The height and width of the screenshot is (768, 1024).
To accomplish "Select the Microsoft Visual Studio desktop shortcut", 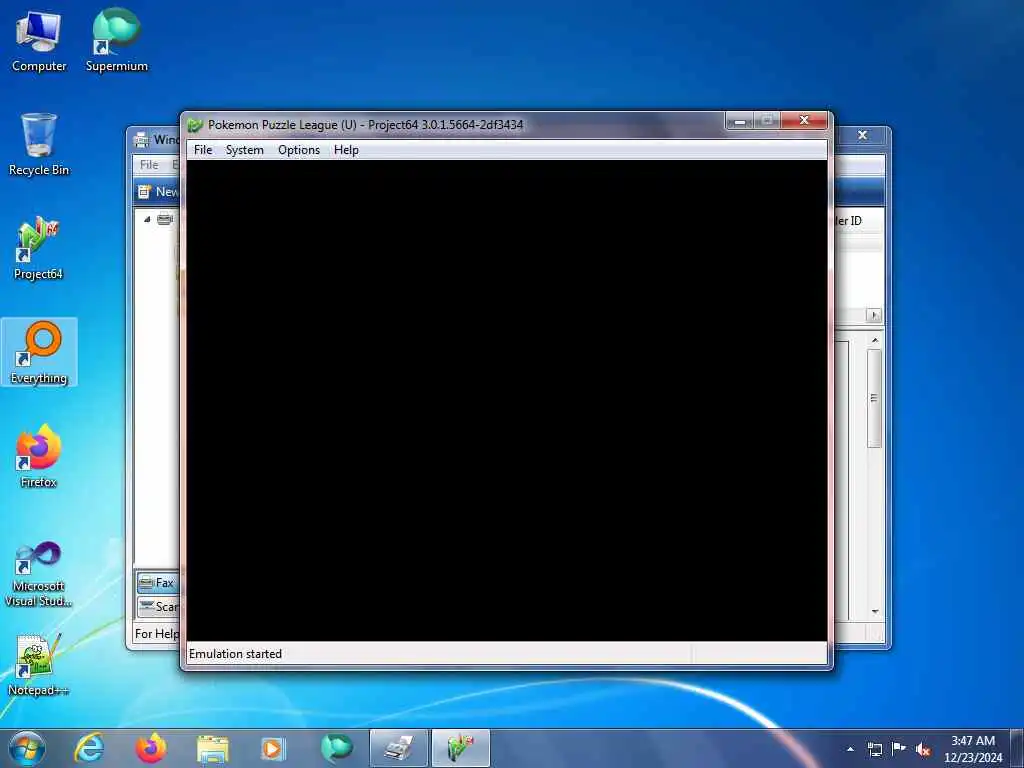I will pos(38,575).
